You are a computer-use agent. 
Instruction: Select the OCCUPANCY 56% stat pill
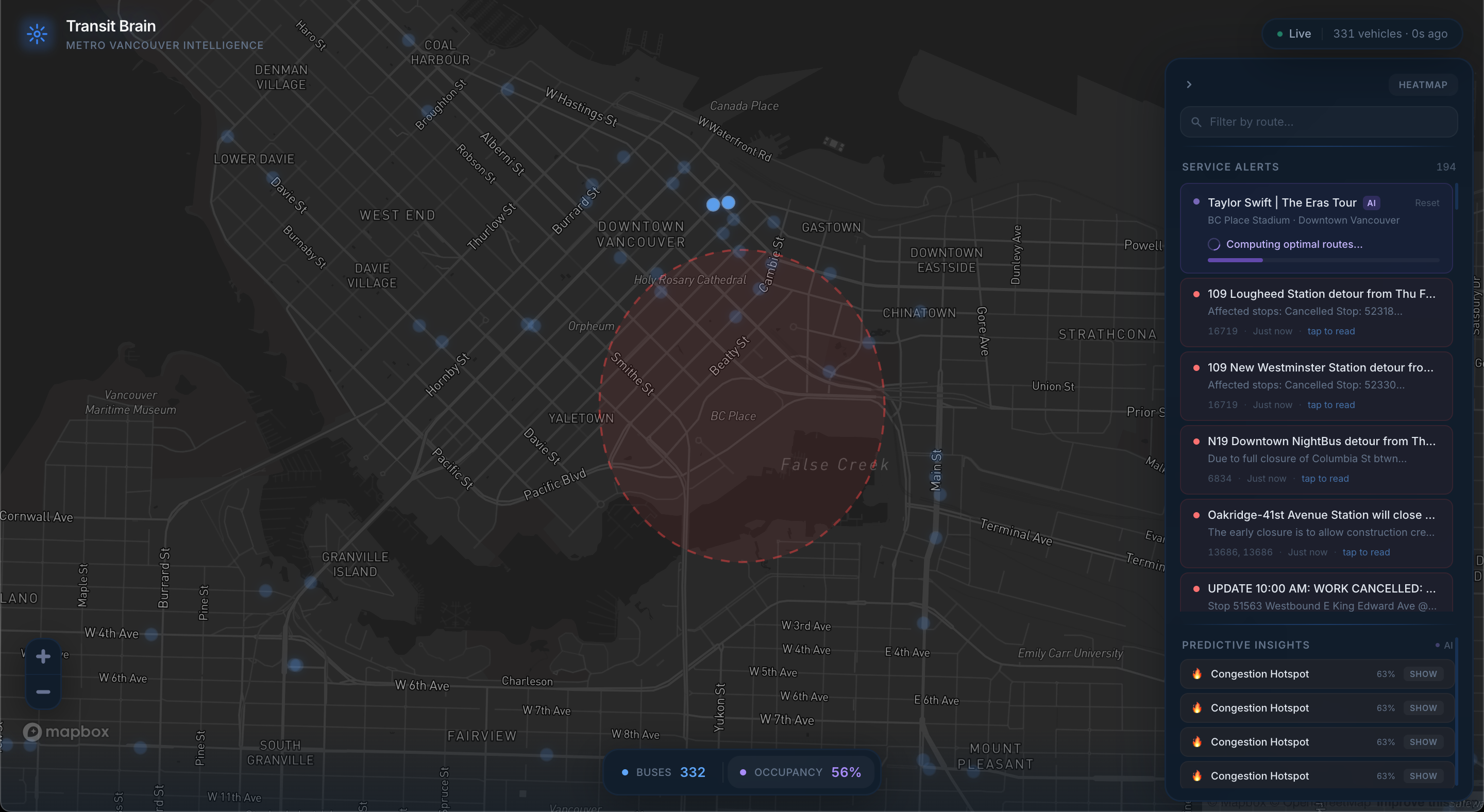pos(801,772)
